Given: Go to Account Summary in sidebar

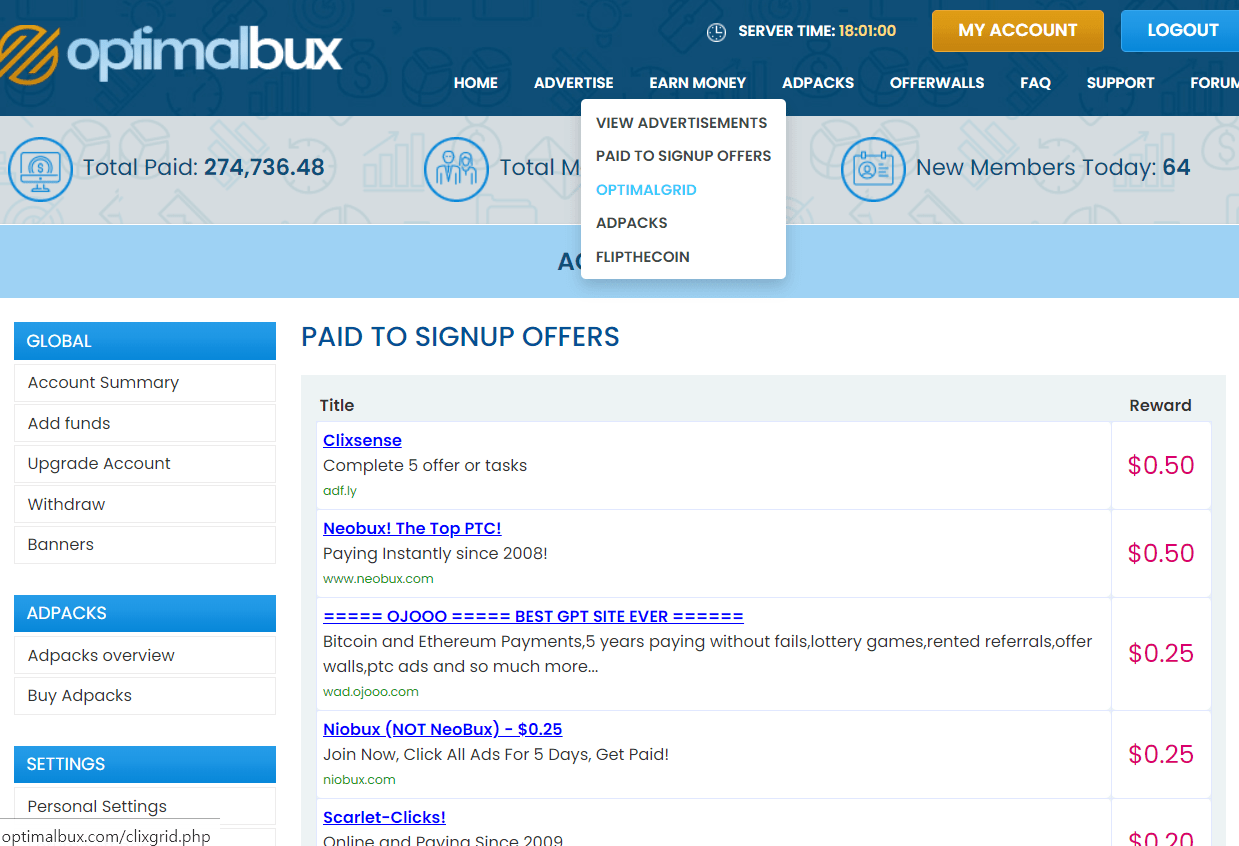Looking at the screenshot, I should click(x=103, y=383).
